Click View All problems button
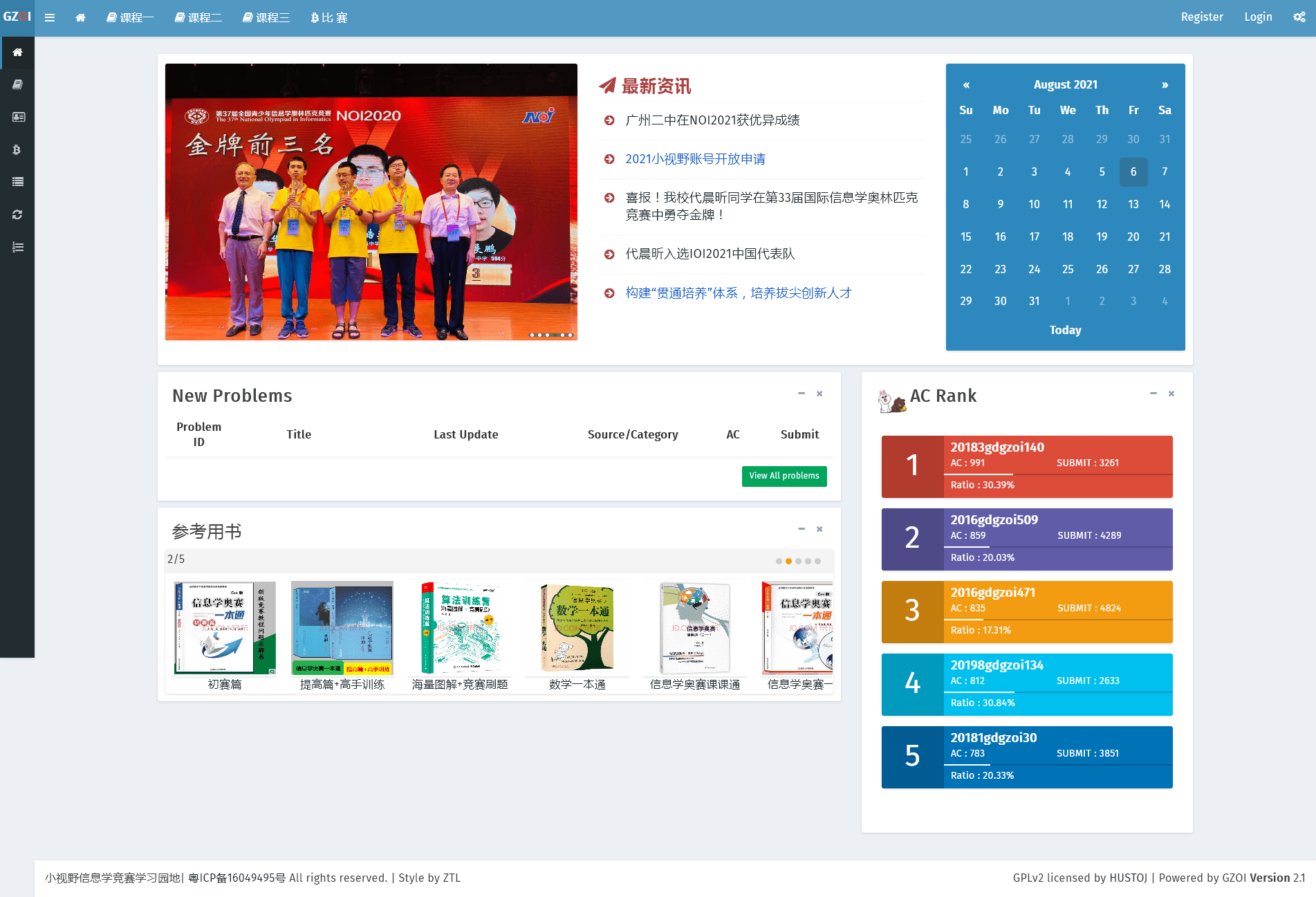1316x897 pixels. tap(784, 476)
